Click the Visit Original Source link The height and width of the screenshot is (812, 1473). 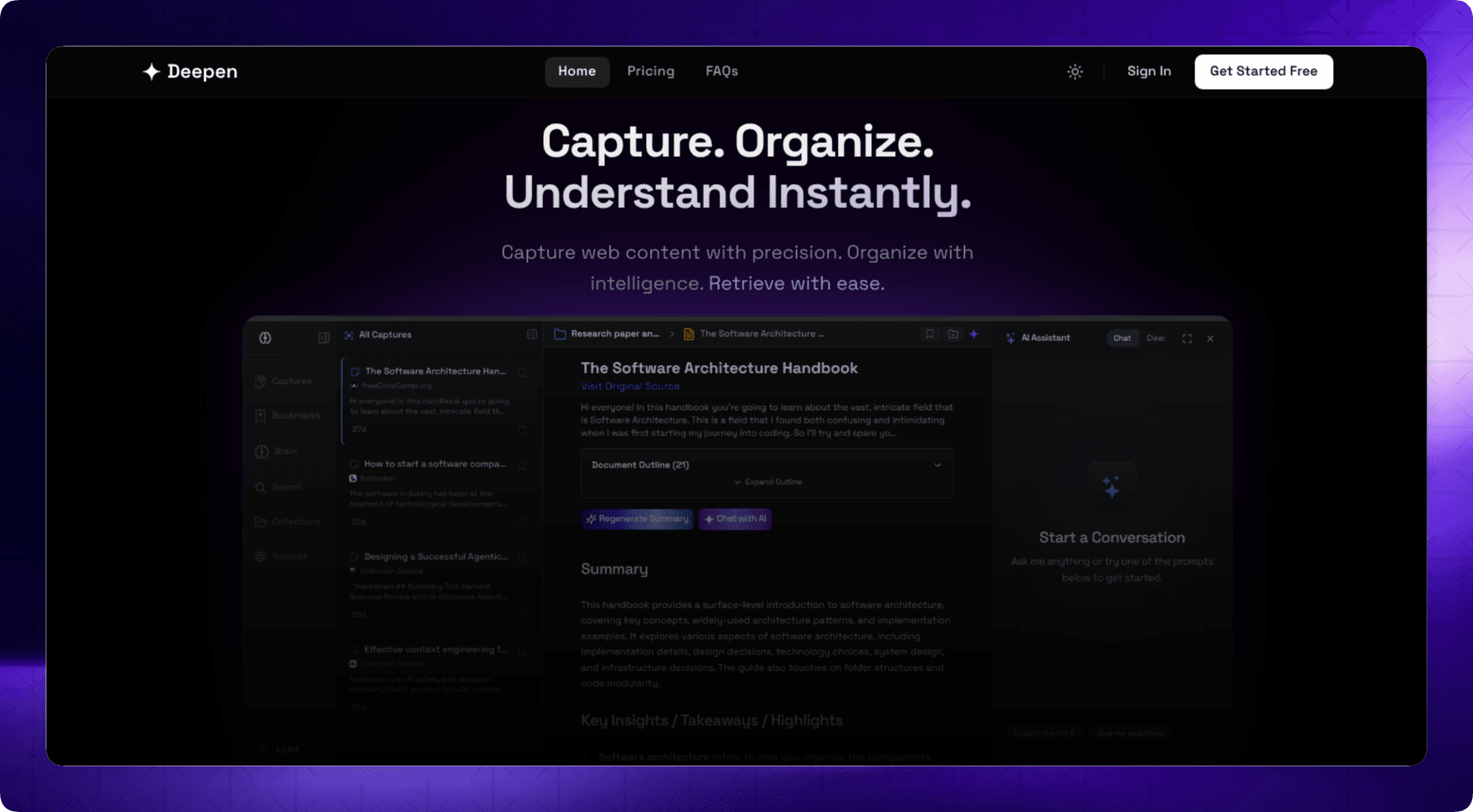click(x=631, y=387)
